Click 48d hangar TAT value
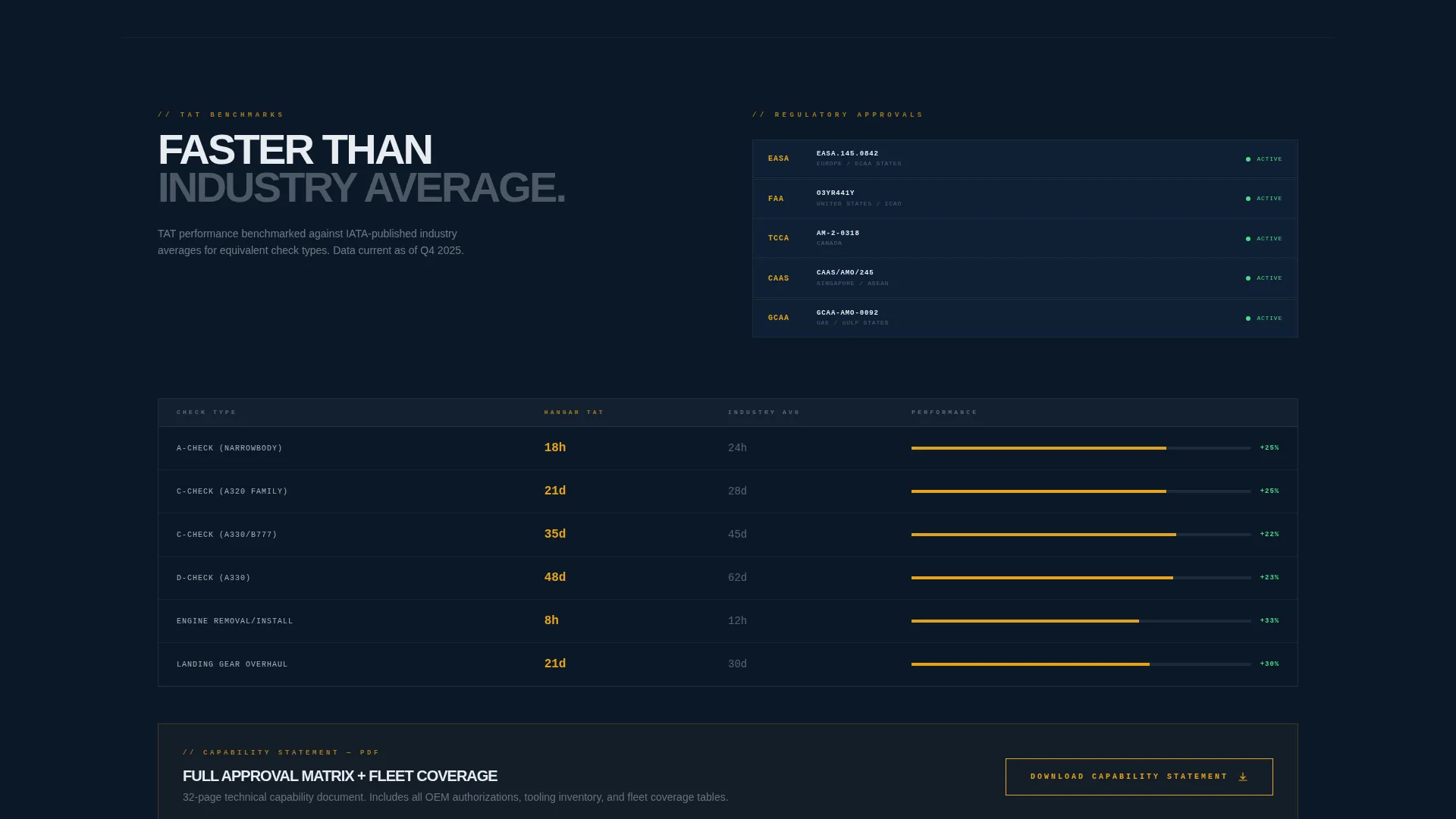 (x=555, y=577)
